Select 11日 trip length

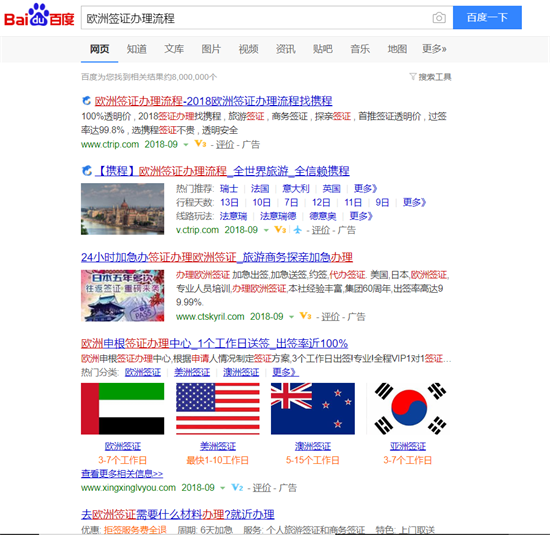pyautogui.click(x=353, y=202)
